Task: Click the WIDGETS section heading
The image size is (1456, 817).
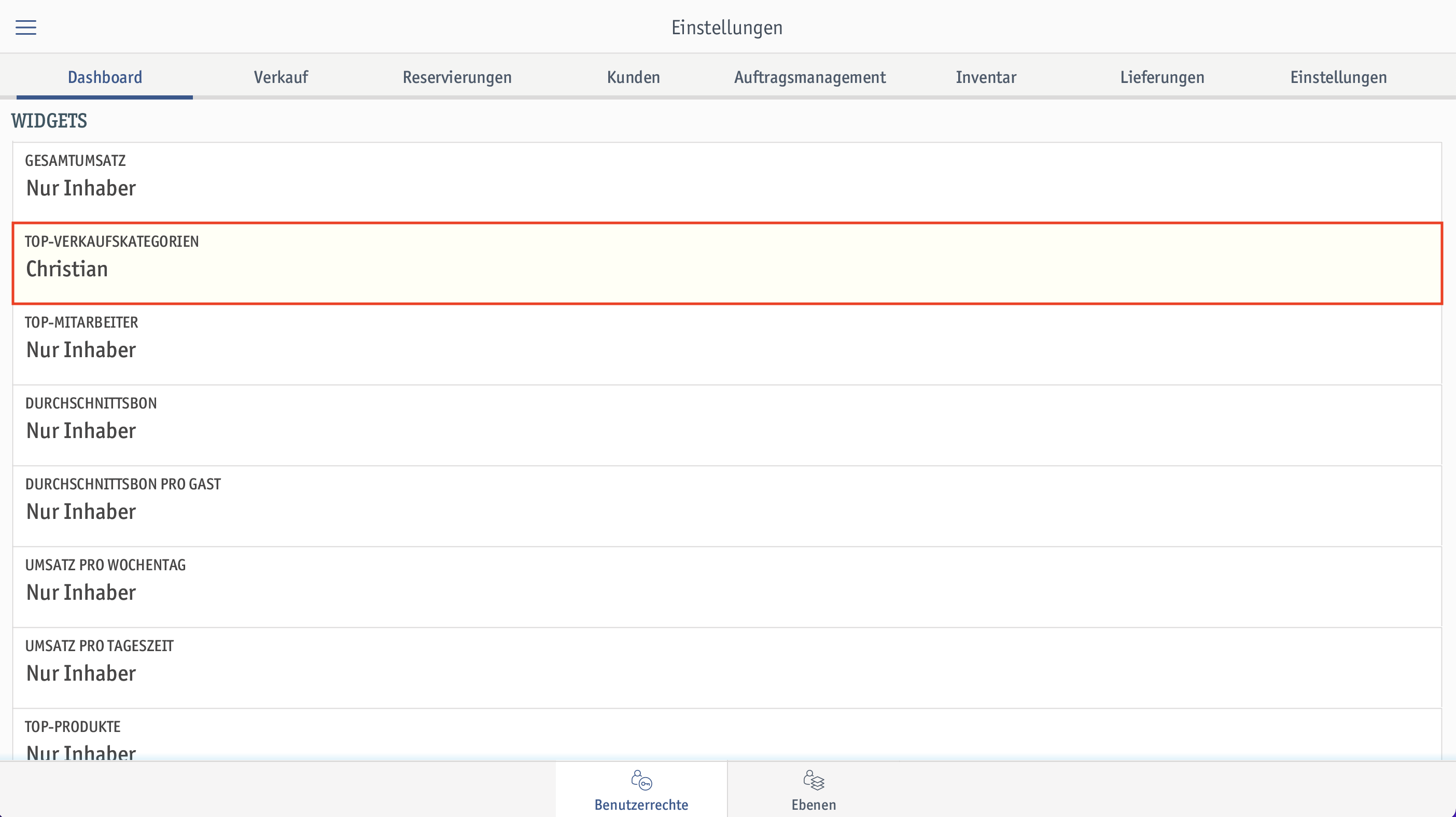Action: click(49, 120)
